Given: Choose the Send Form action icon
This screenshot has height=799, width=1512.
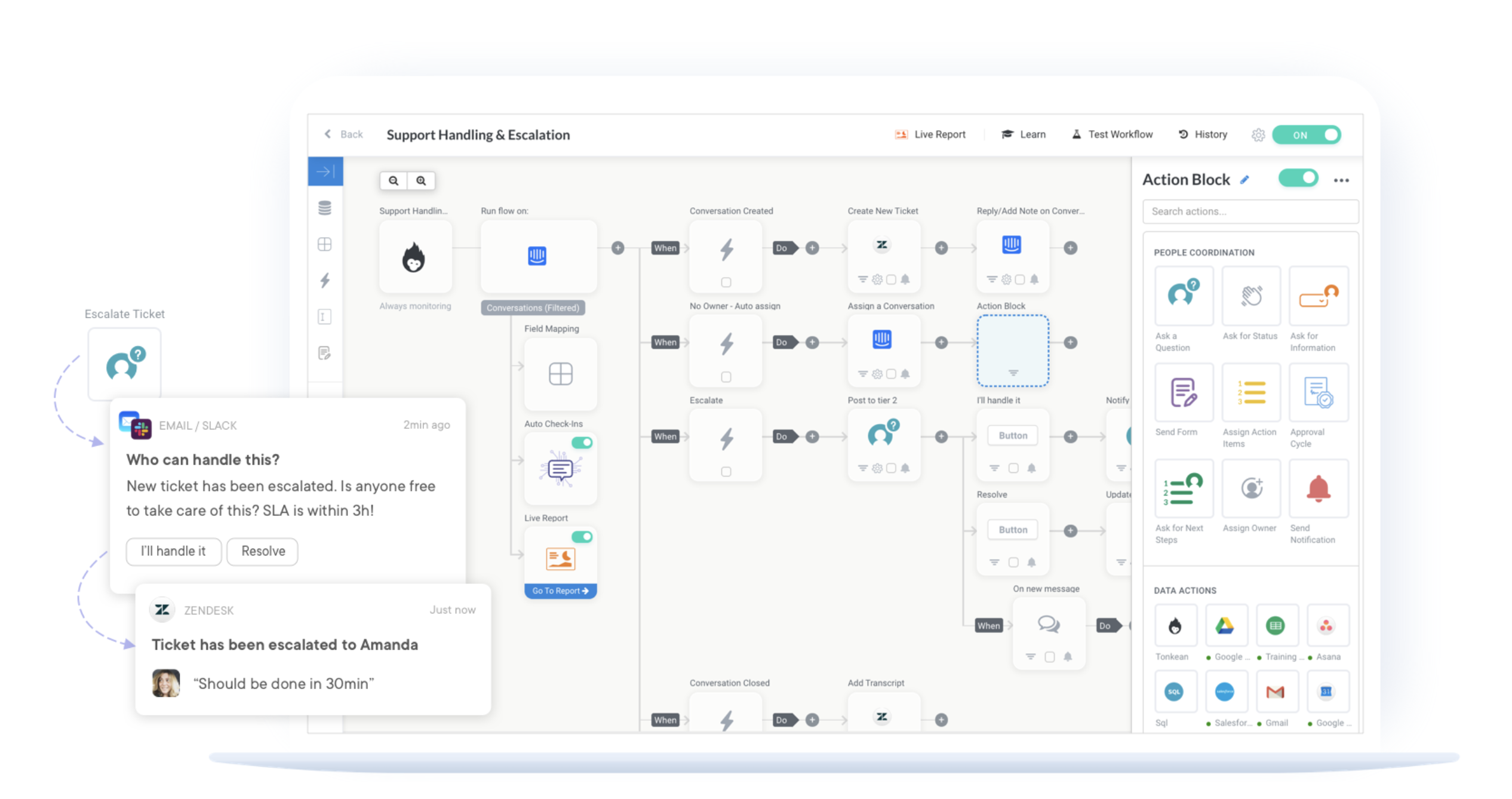Looking at the screenshot, I should (x=1183, y=392).
